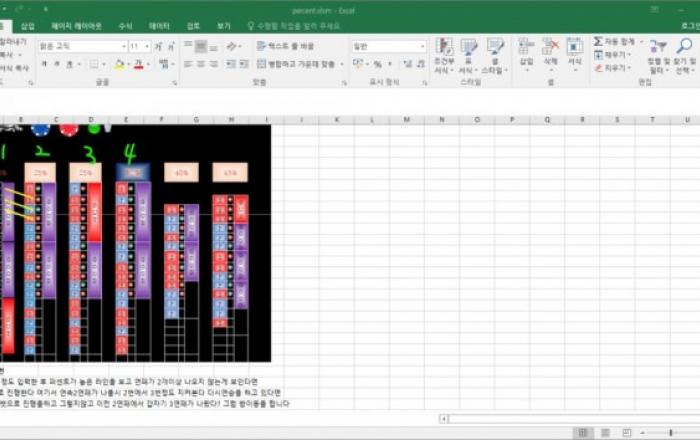Click the cell Borders icon

click(x=94, y=64)
